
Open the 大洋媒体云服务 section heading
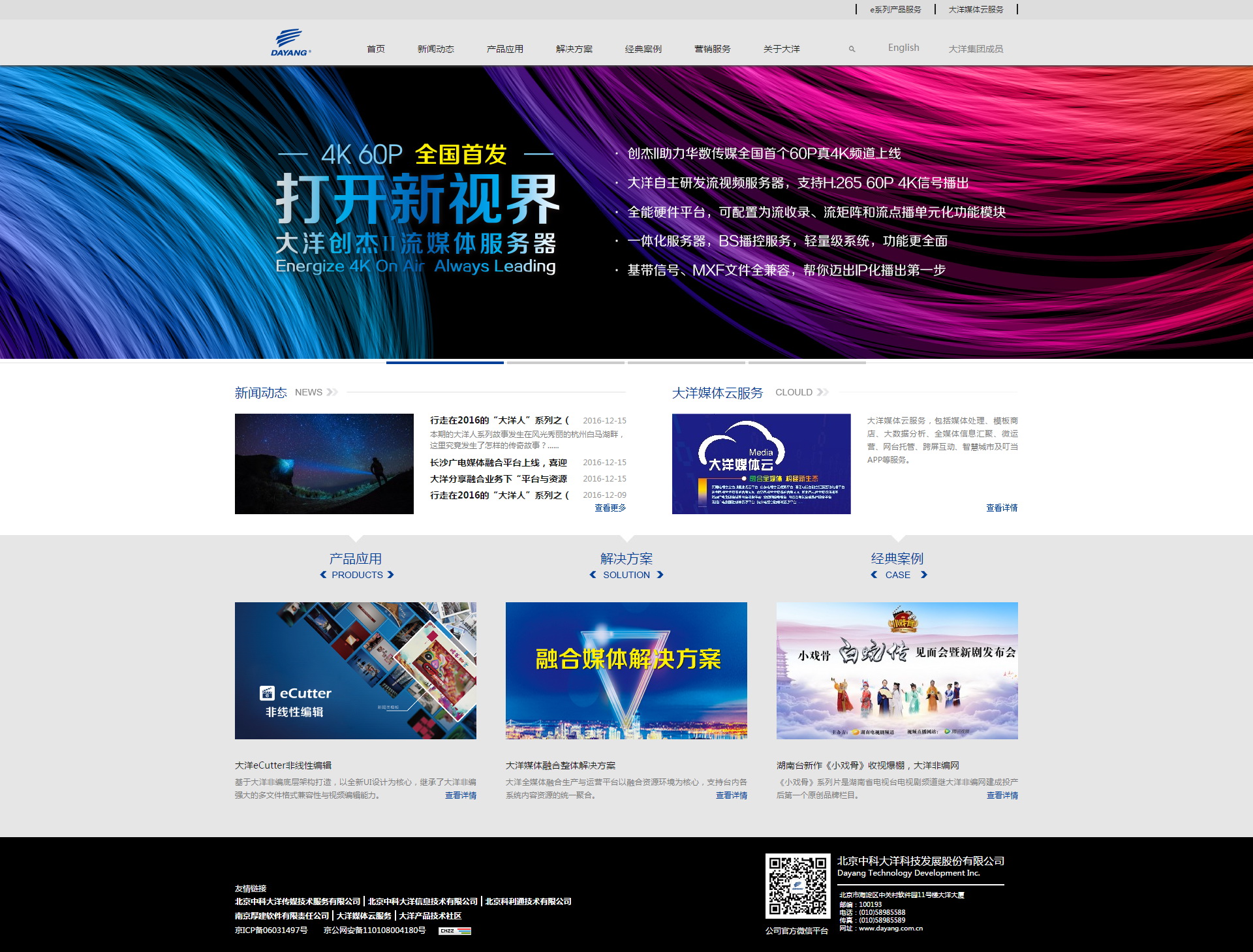718,393
